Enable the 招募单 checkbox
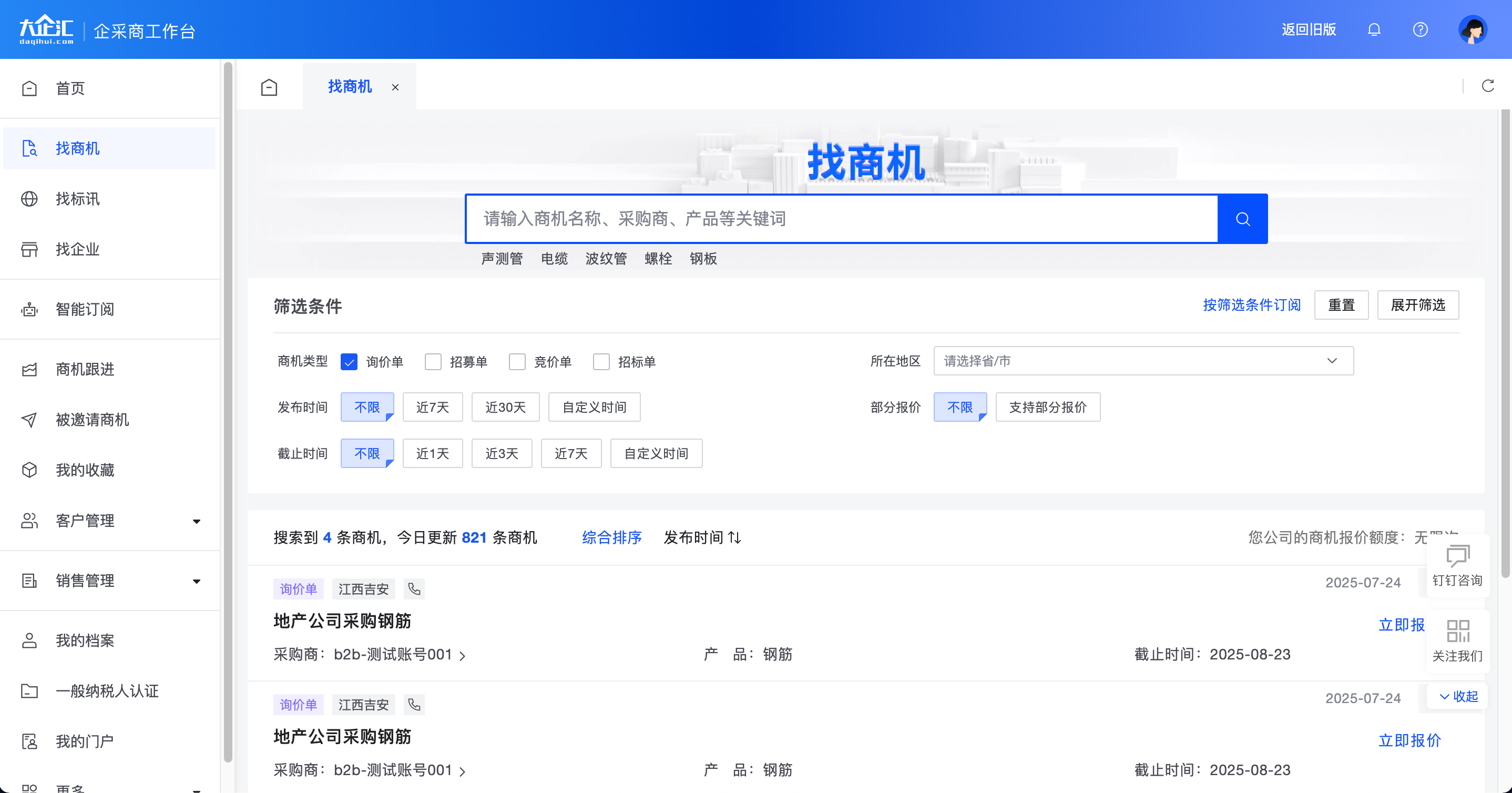1512x793 pixels. [x=433, y=362]
